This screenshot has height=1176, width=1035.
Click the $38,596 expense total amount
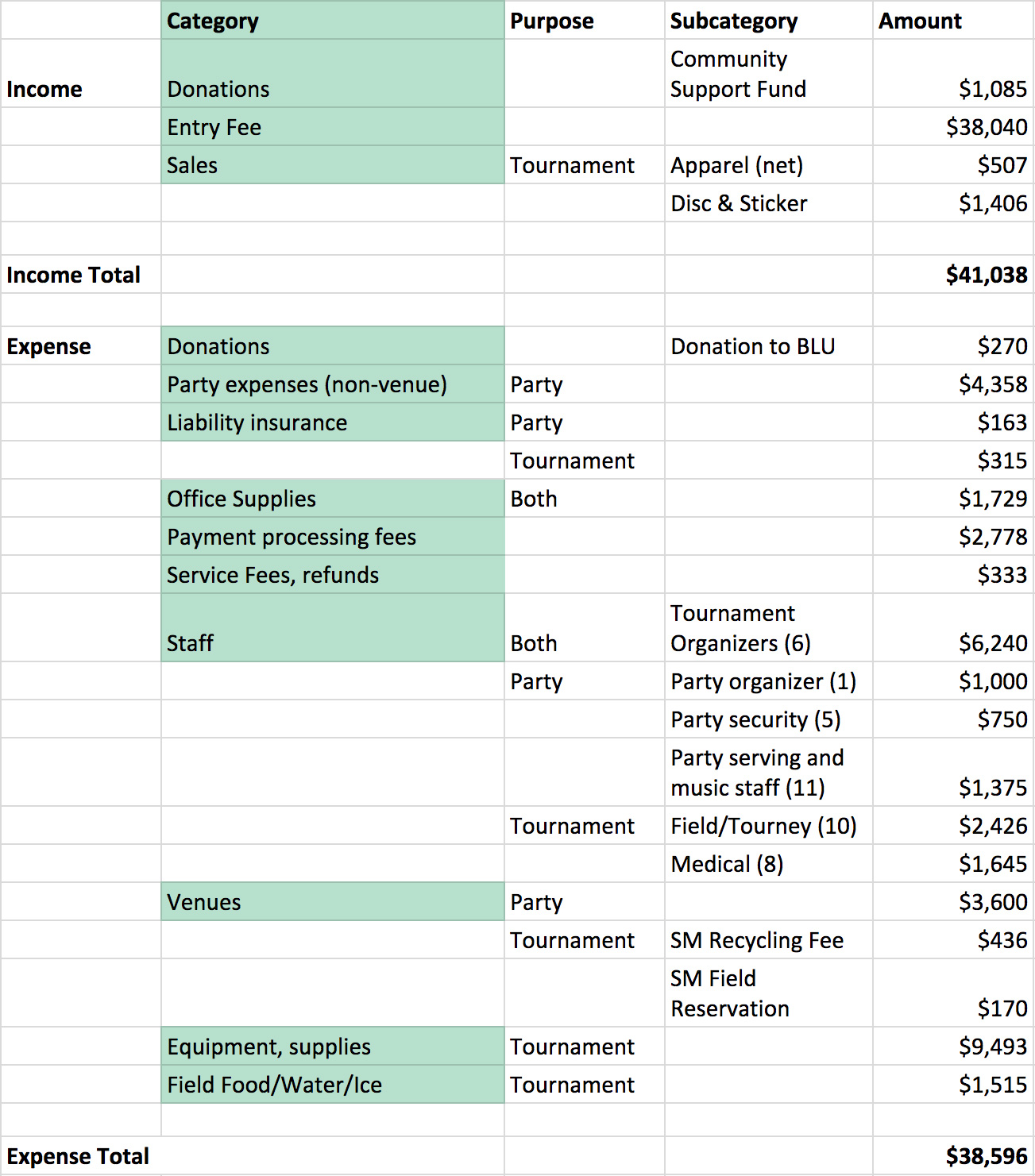coord(952,1156)
